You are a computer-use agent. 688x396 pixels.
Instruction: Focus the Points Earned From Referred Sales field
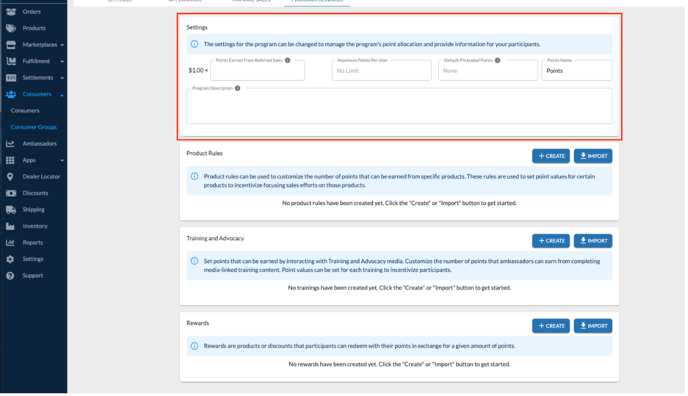click(257, 71)
